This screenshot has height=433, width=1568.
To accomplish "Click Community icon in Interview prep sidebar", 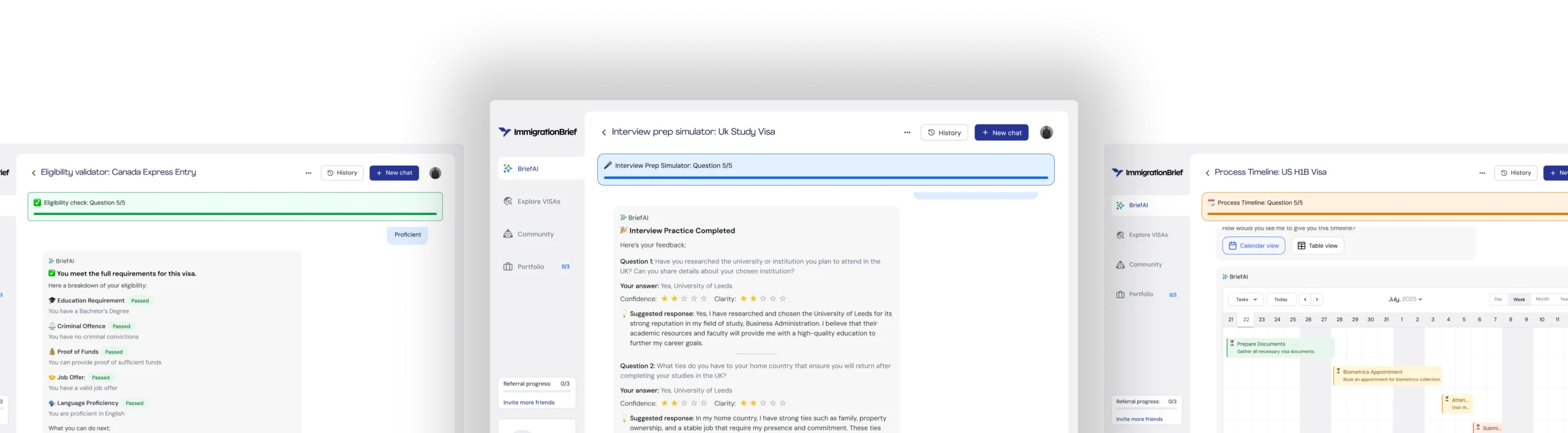I will click(508, 234).
